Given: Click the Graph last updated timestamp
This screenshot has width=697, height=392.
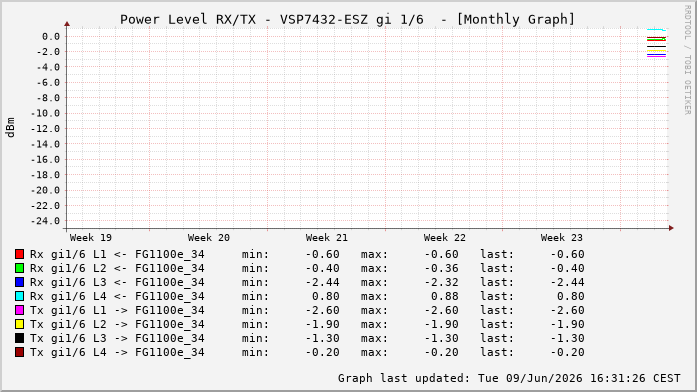Looking at the screenshot, I should coord(509,378).
